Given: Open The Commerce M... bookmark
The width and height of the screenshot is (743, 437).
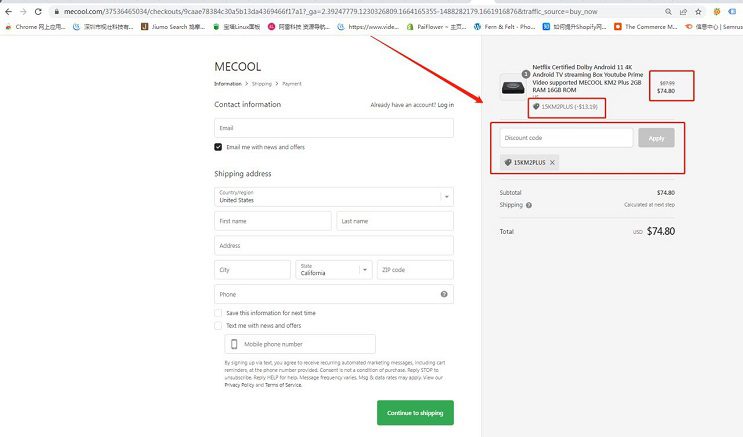Looking at the screenshot, I should tap(646, 27).
